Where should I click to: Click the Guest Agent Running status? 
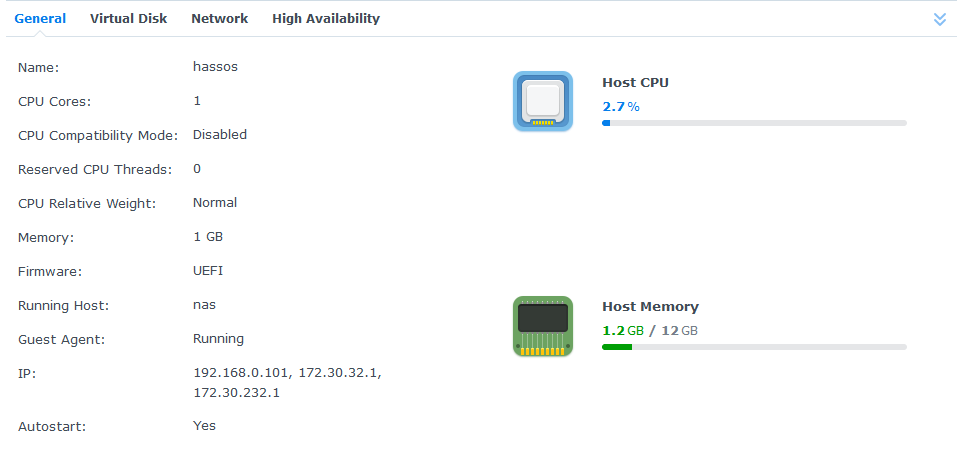click(218, 338)
